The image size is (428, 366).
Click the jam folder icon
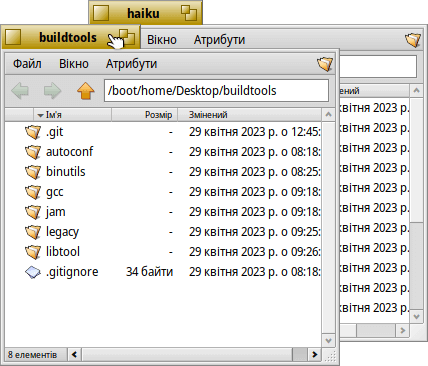tap(33, 212)
